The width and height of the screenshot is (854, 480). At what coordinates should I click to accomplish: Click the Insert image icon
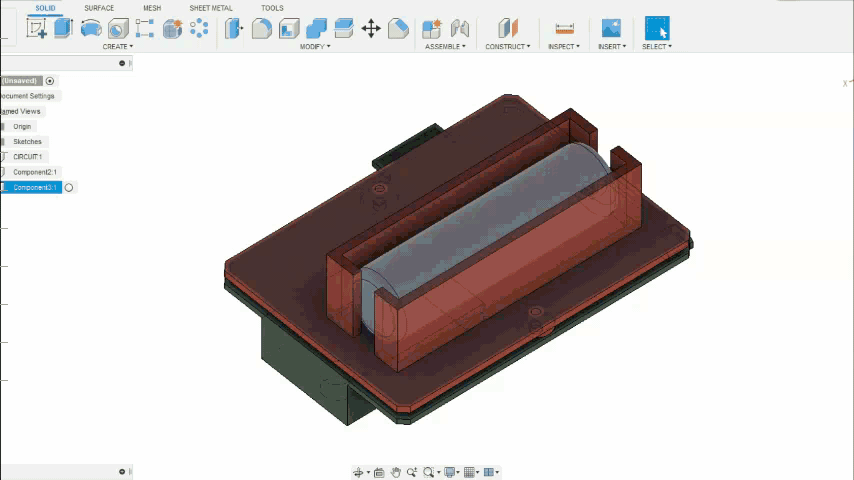coord(611,28)
